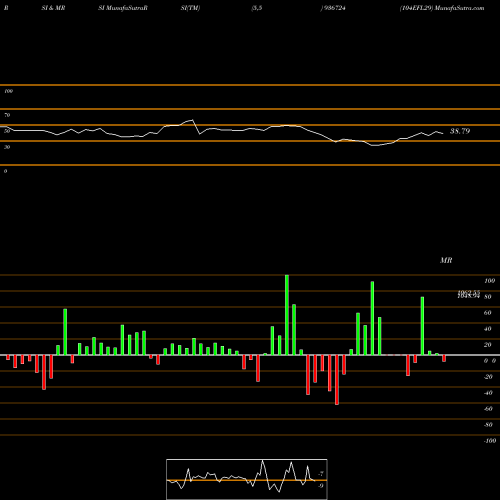Click the 936724 code in the header
500x500 pixels.
pyautogui.click(x=334, y=8)
